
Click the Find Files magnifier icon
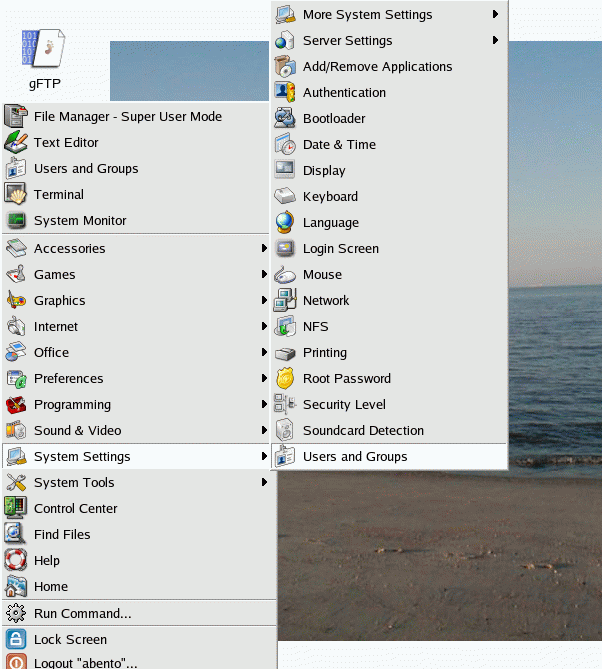[x=16, y=534]
